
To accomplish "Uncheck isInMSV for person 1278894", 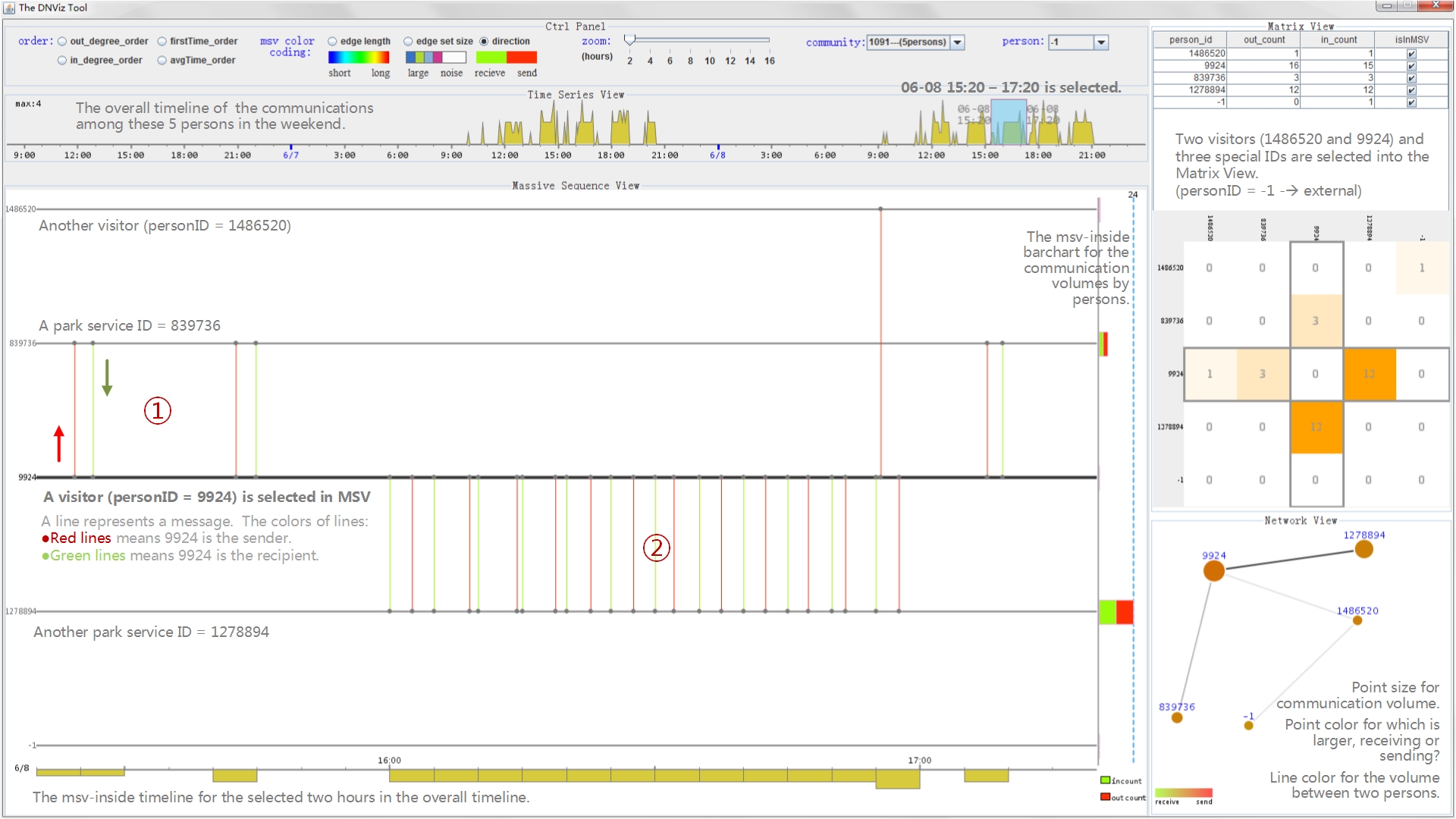I will (1411, 90).
